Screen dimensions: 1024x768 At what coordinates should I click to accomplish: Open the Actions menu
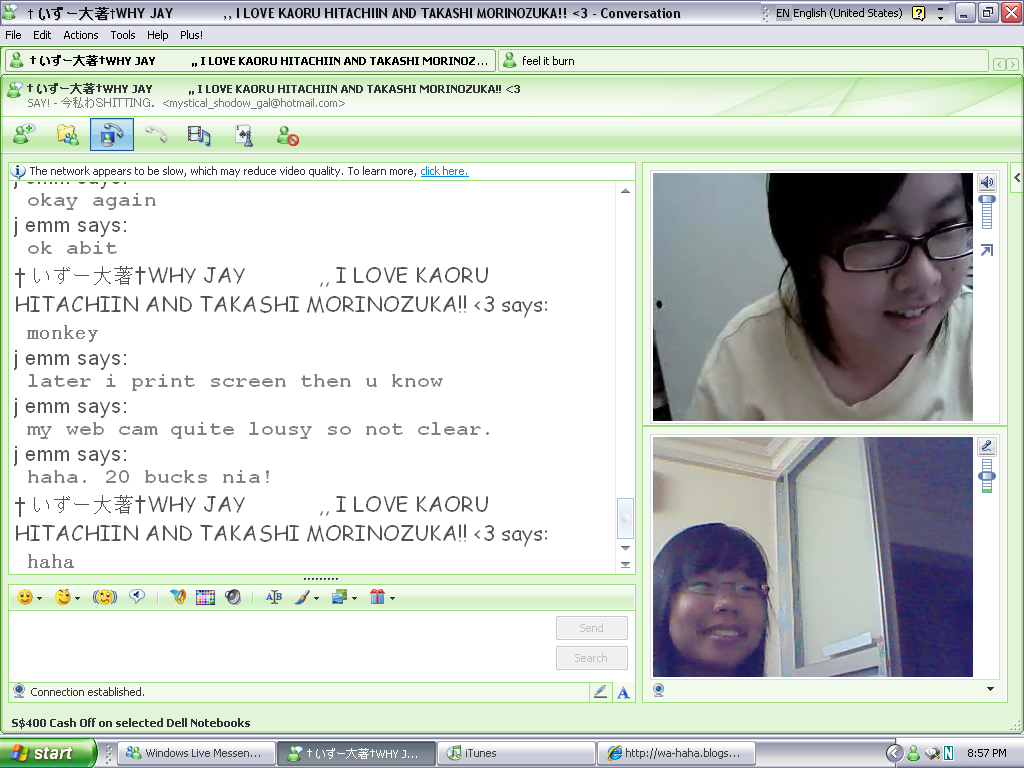[80, 35]
